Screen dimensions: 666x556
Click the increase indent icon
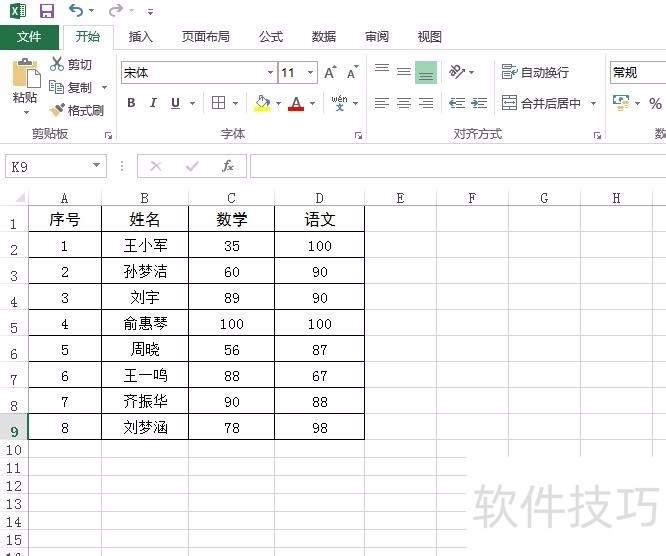[479, 103]
